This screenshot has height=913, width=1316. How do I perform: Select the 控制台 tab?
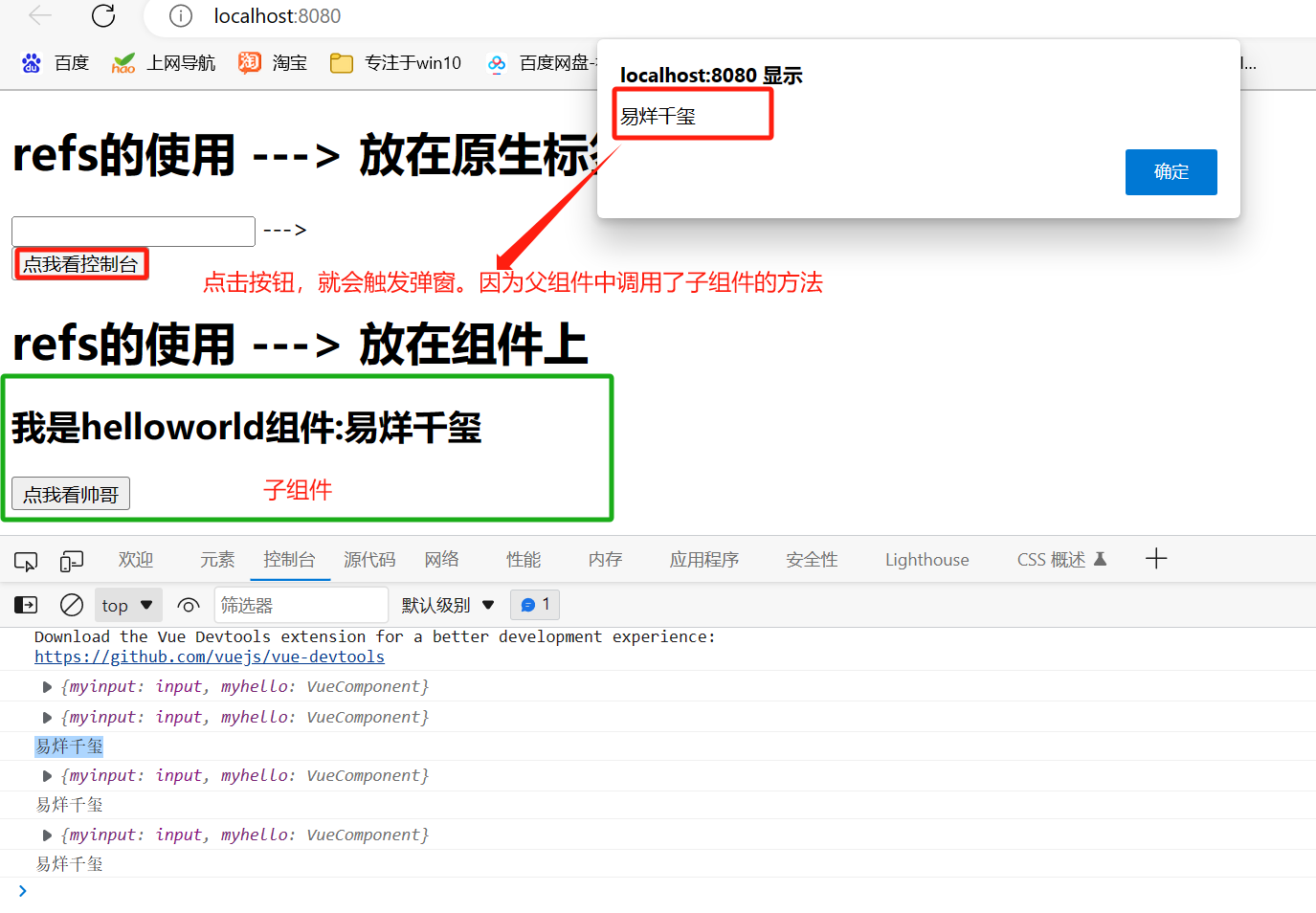290,560
